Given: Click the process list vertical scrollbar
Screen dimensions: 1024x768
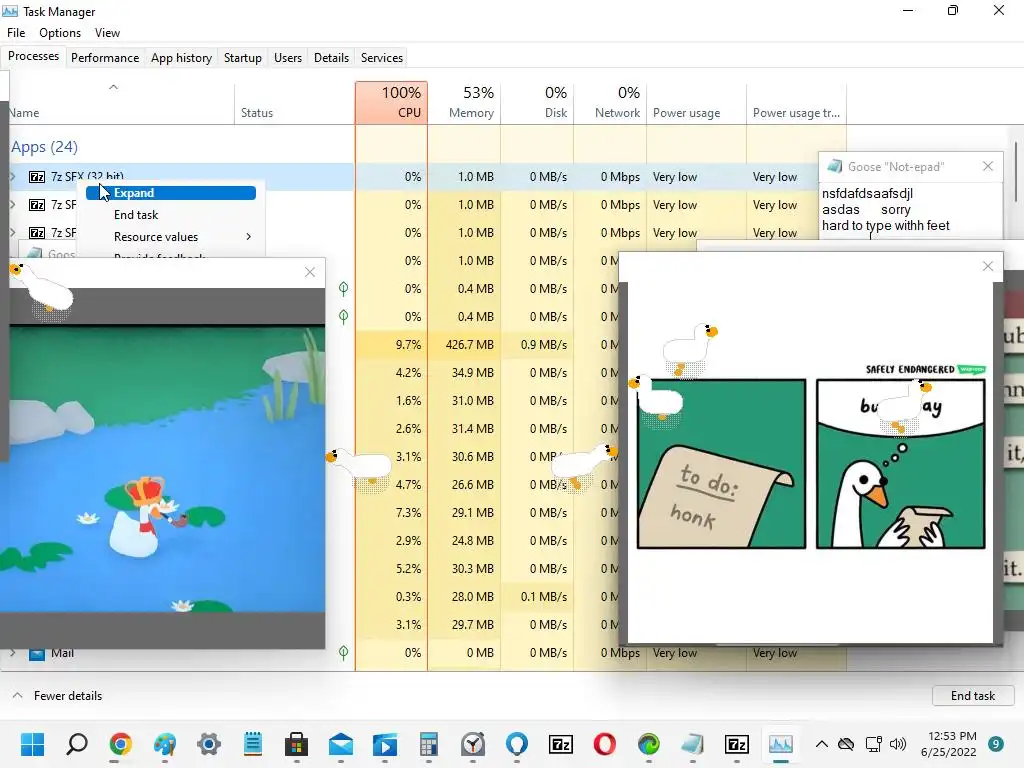Looking at the screenshot, I should [x=1017, y=172].
